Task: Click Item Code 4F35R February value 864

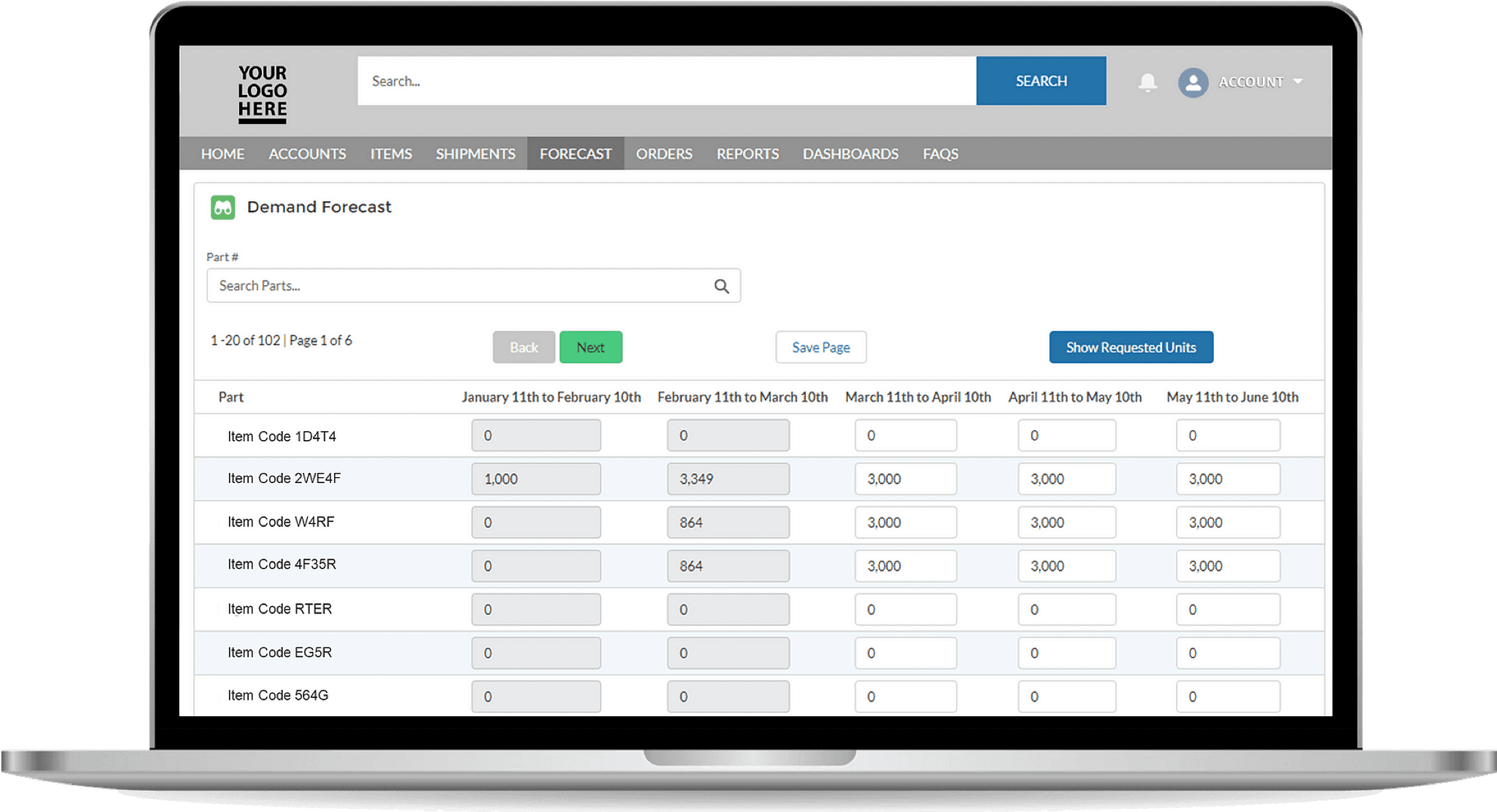Action: tap(728, 566)
